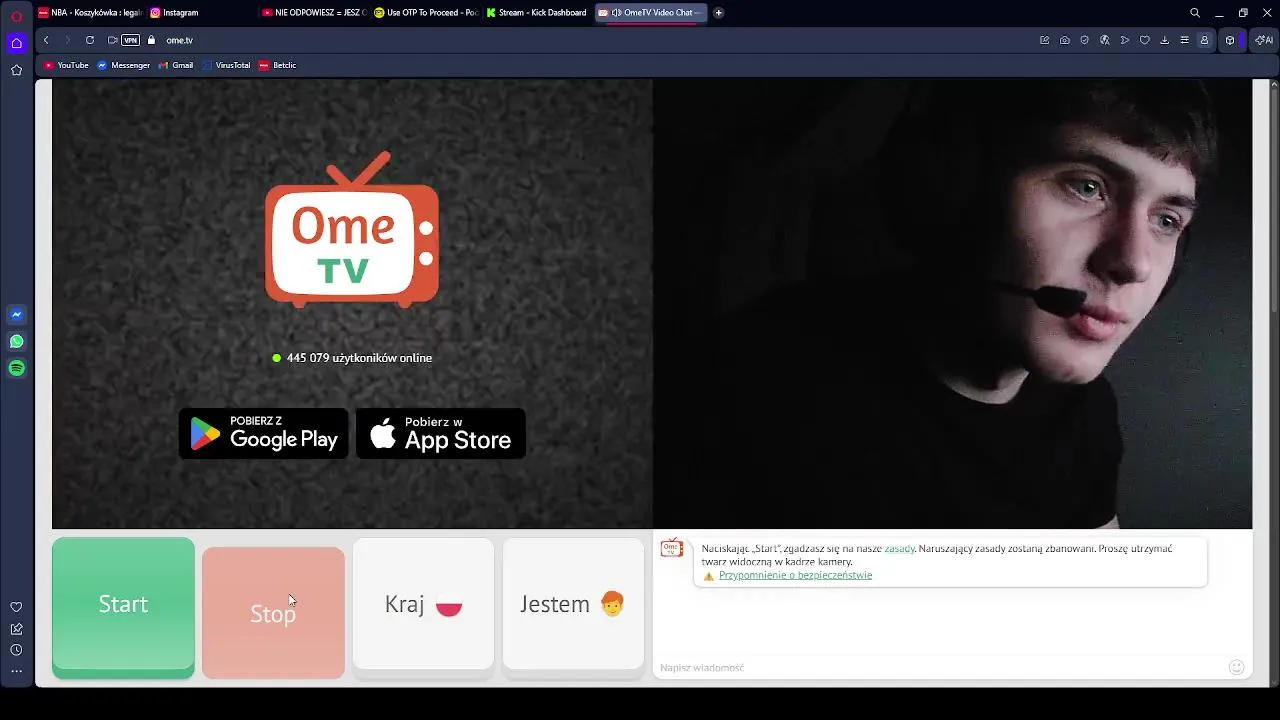Open the tab search magnifier icon
Screen dimensions: 1280x720
tap(1195, 13)
